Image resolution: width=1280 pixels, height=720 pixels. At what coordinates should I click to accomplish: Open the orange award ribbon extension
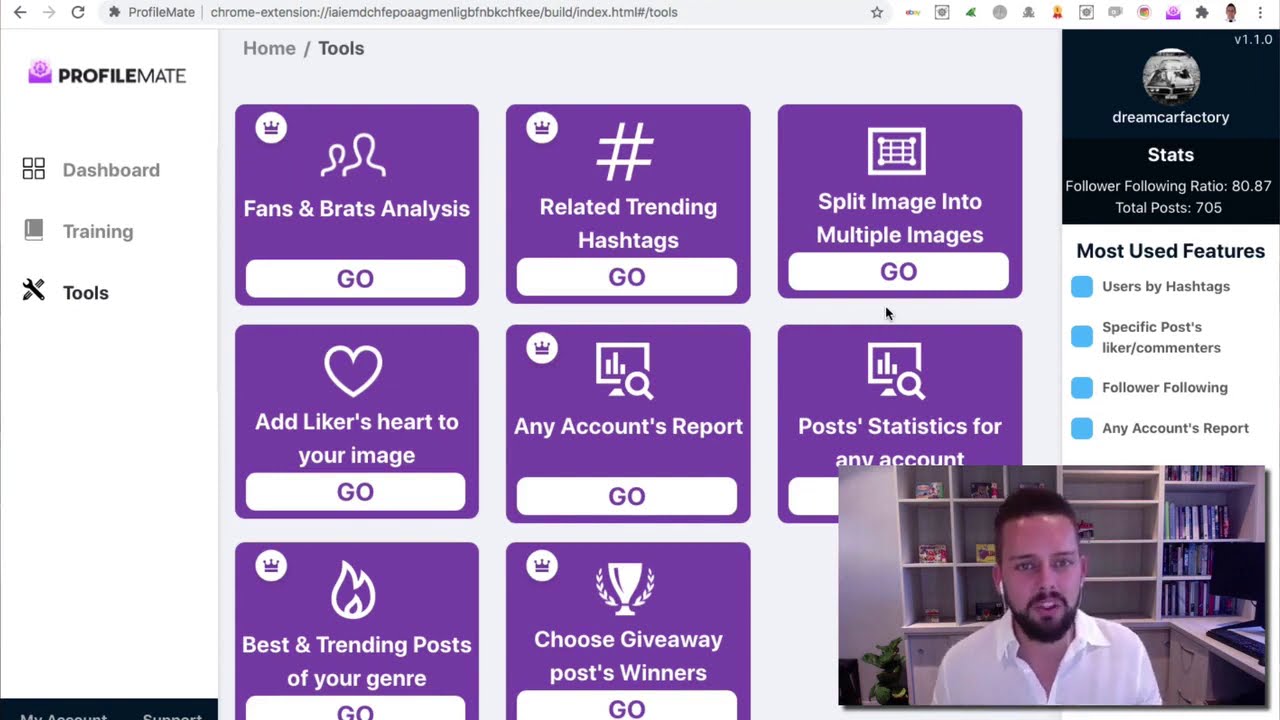1058,12
